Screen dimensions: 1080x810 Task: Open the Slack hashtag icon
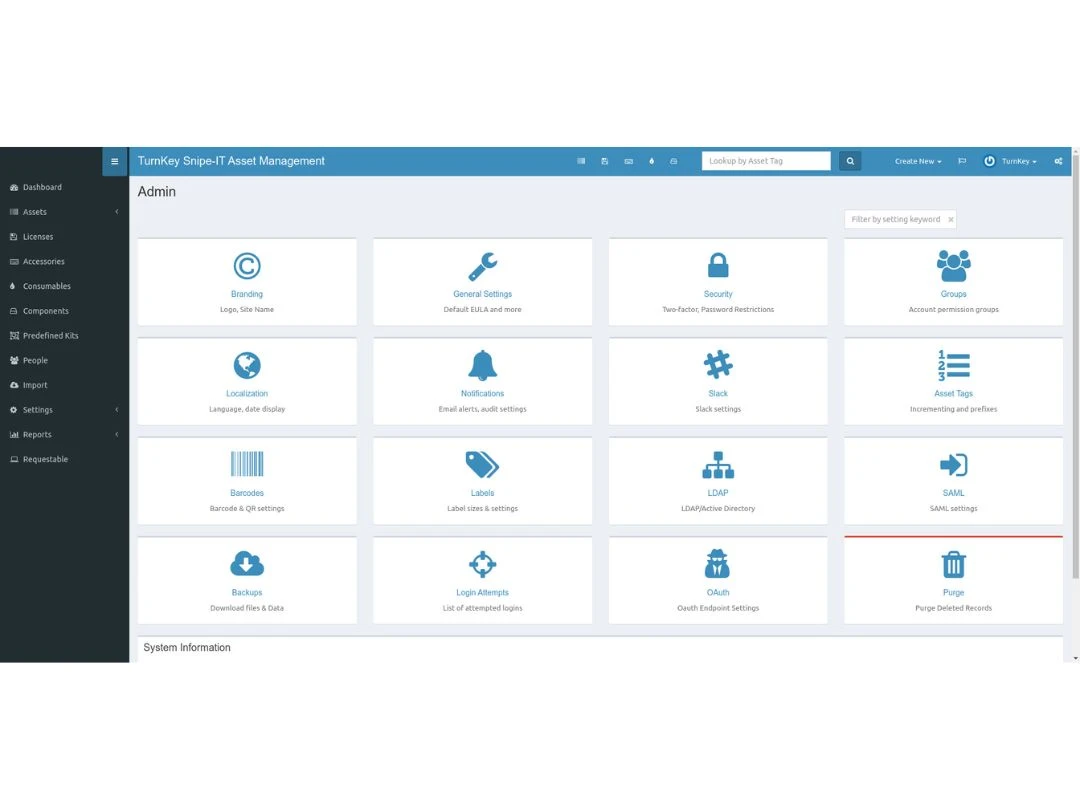(718, 365)
